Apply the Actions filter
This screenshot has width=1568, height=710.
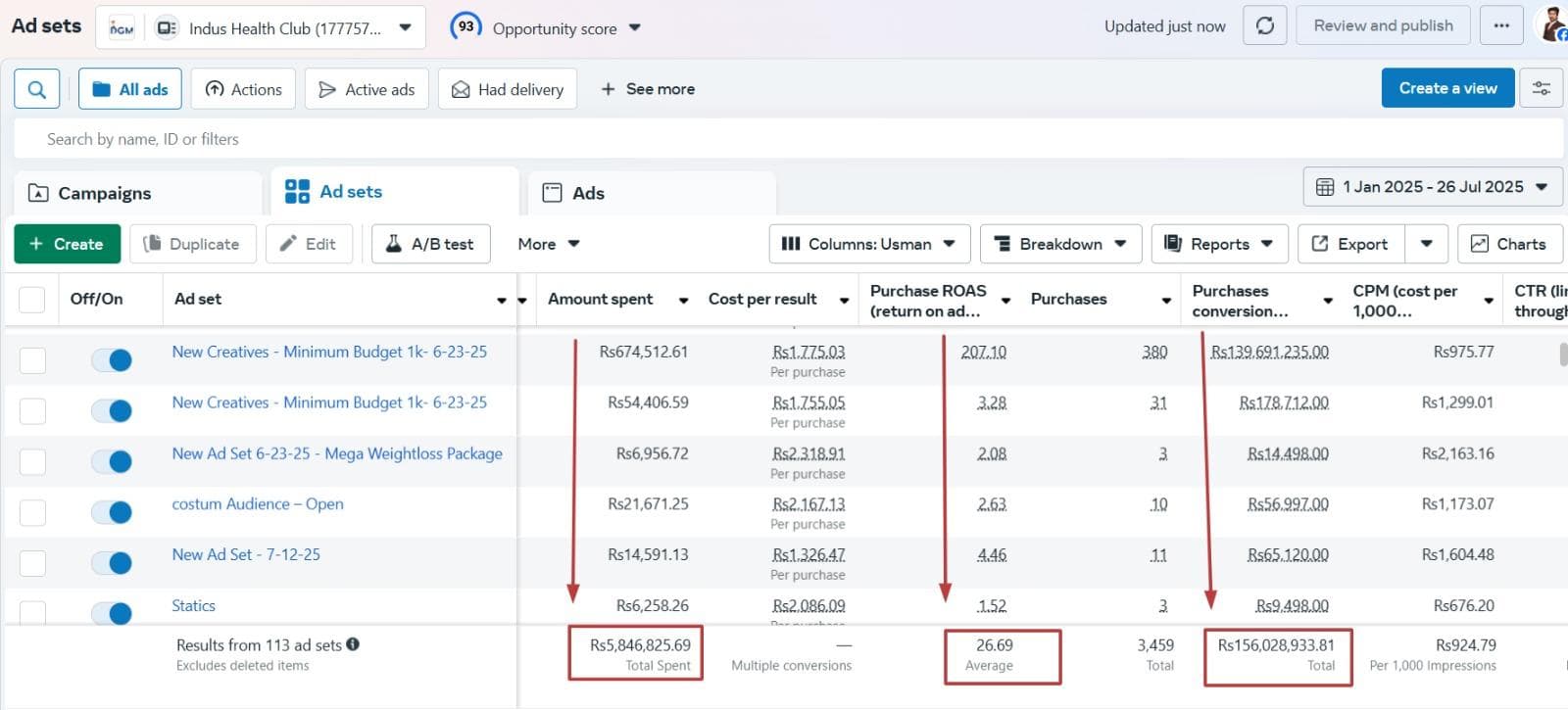[243, 89]
